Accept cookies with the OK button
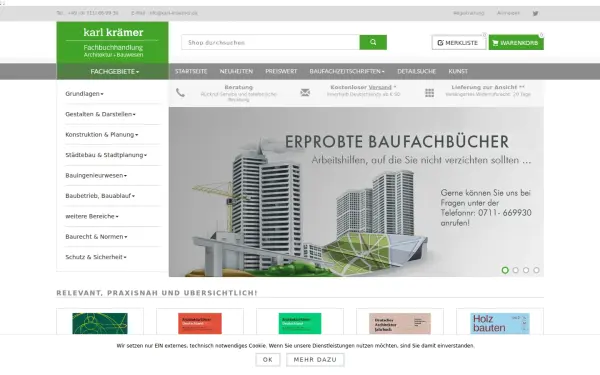 [267, 360]
